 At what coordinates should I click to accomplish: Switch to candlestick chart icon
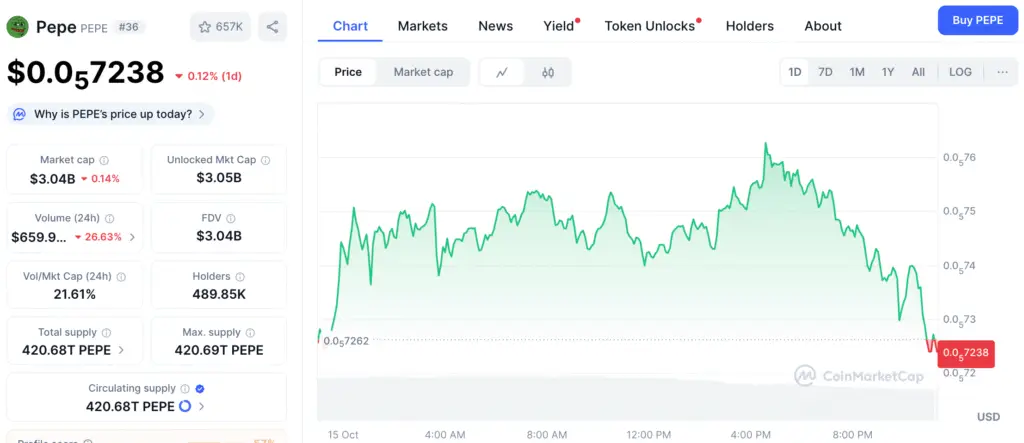click(x=548, y=72)
